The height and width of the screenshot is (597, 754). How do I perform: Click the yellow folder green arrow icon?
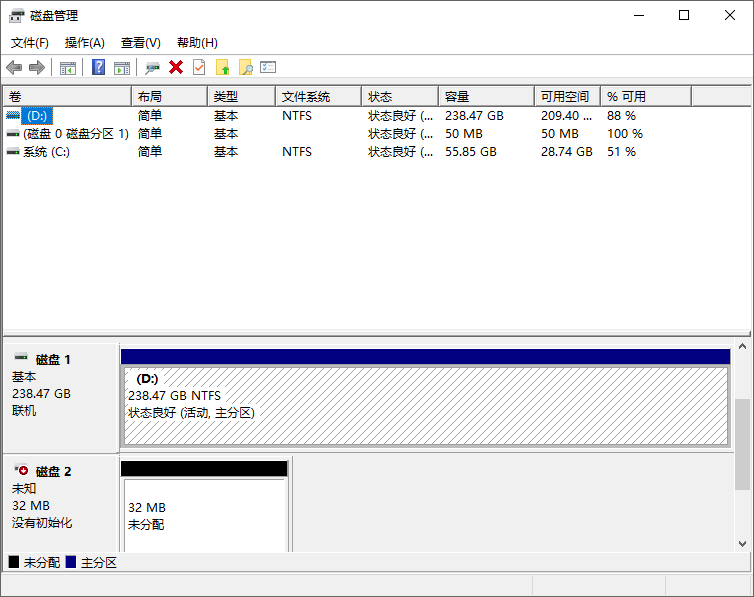222,67
